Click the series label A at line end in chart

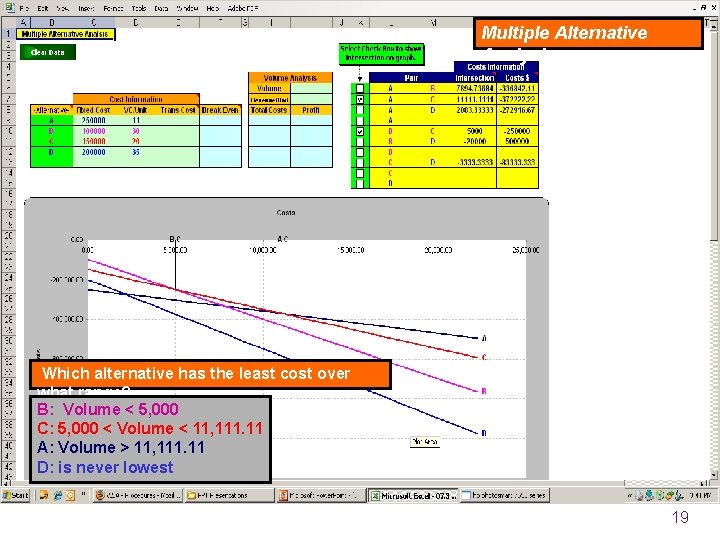point(484,338)
